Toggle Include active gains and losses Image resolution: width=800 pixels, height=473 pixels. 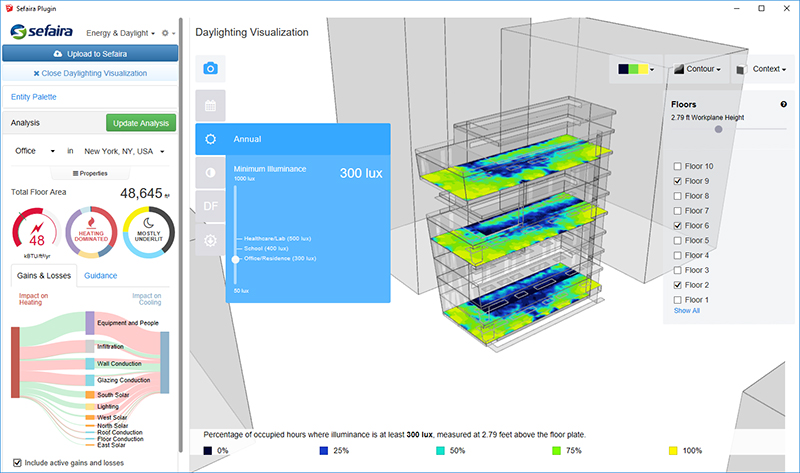click(16, 462)
